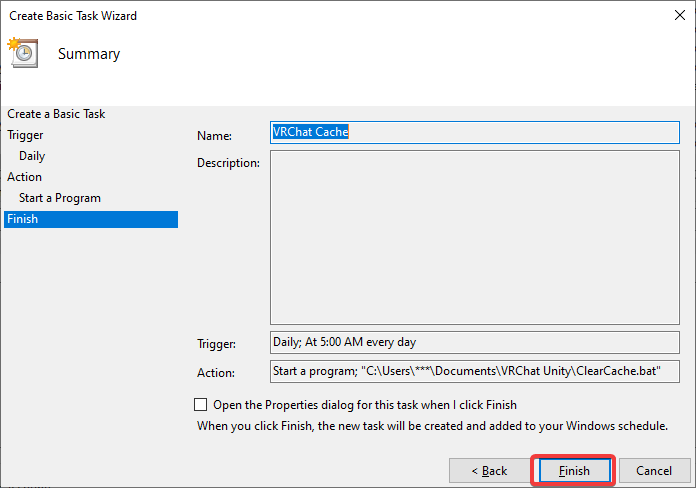Select the Daily sub-step

[x=32, y=156]
